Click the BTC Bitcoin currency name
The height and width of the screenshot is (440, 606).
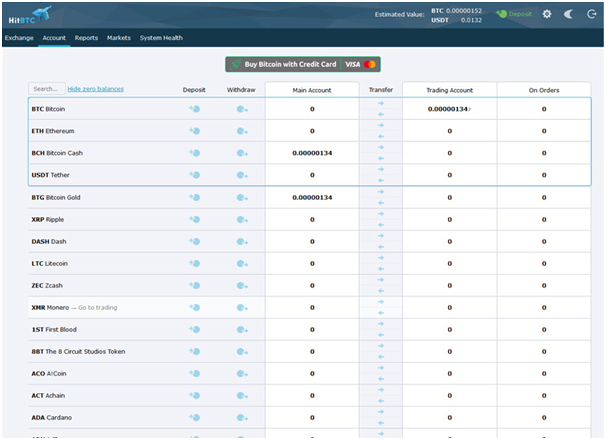[48, 109]
